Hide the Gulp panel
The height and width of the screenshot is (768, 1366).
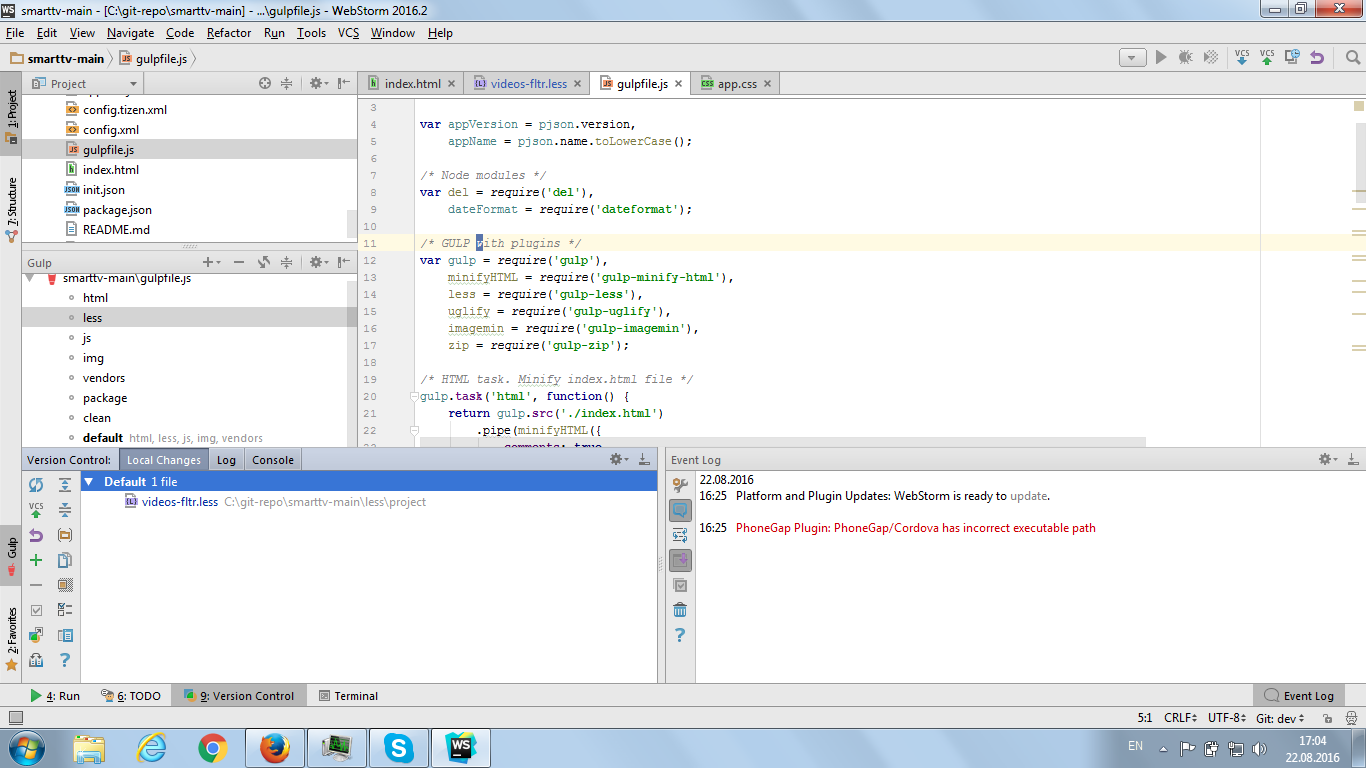344,262
